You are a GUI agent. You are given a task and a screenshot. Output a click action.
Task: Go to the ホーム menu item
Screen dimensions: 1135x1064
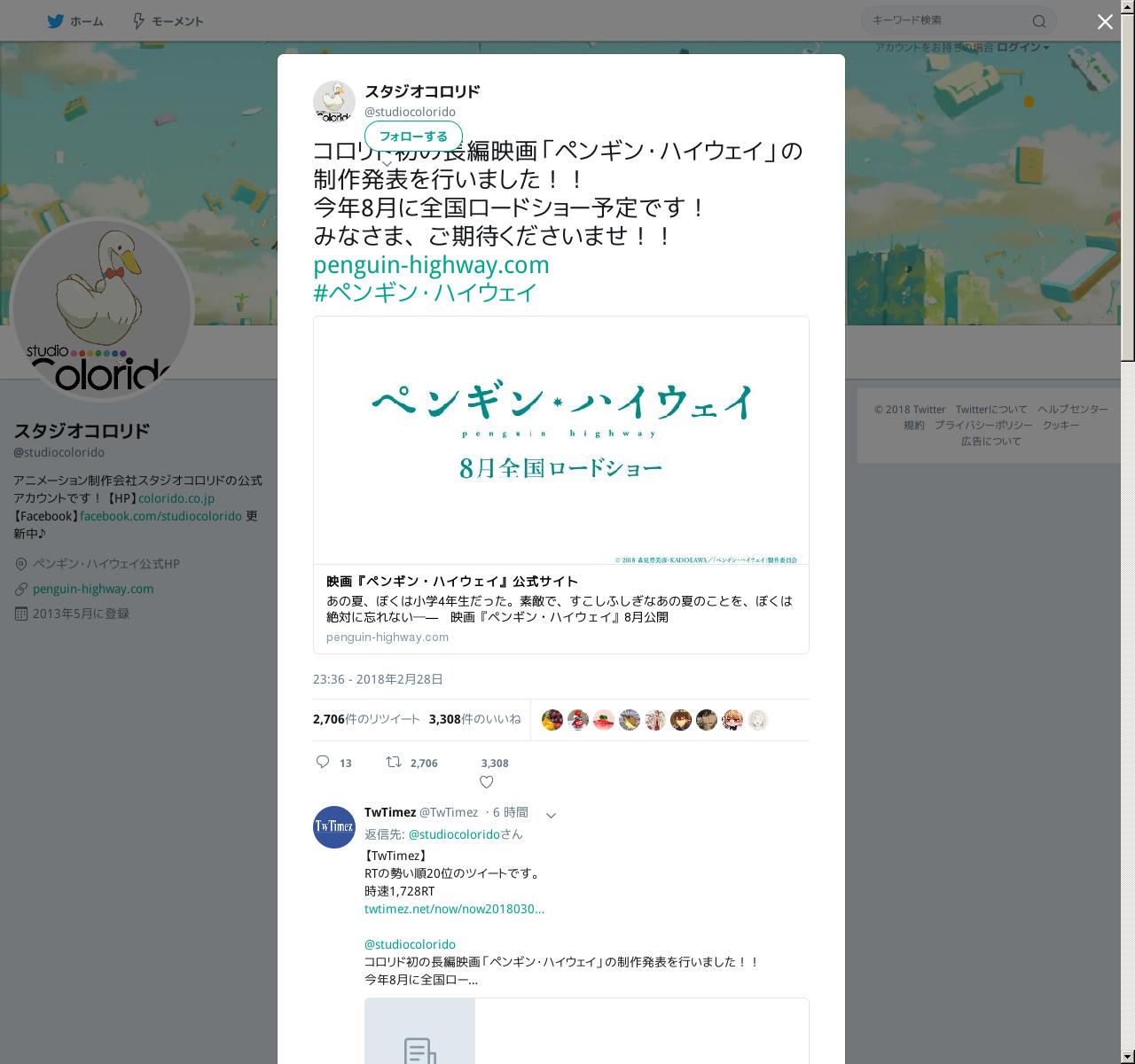pos(75,20)
